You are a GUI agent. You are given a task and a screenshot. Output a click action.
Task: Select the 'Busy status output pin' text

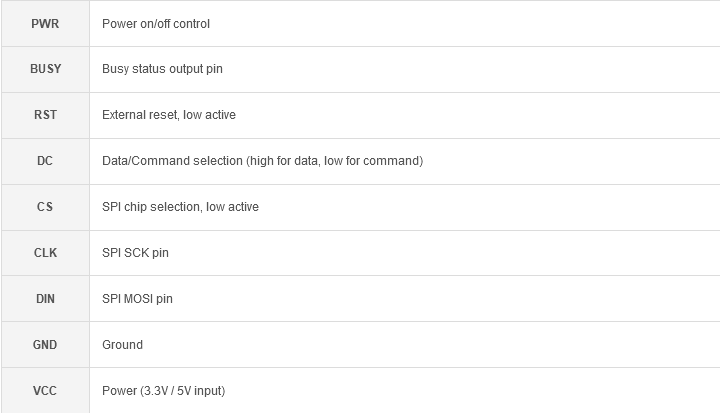click(x=162, y=69)
